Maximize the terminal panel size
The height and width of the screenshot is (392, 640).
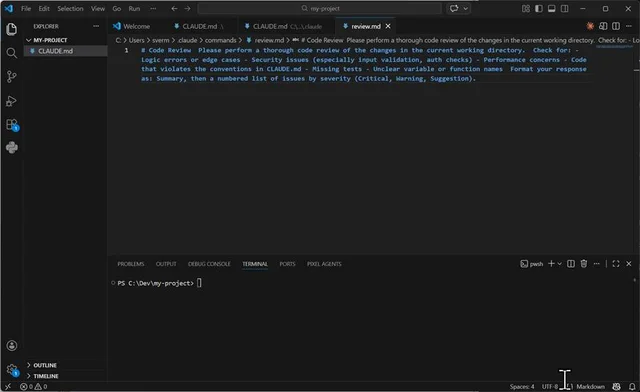pyautogui.click(x=616, y=264)
